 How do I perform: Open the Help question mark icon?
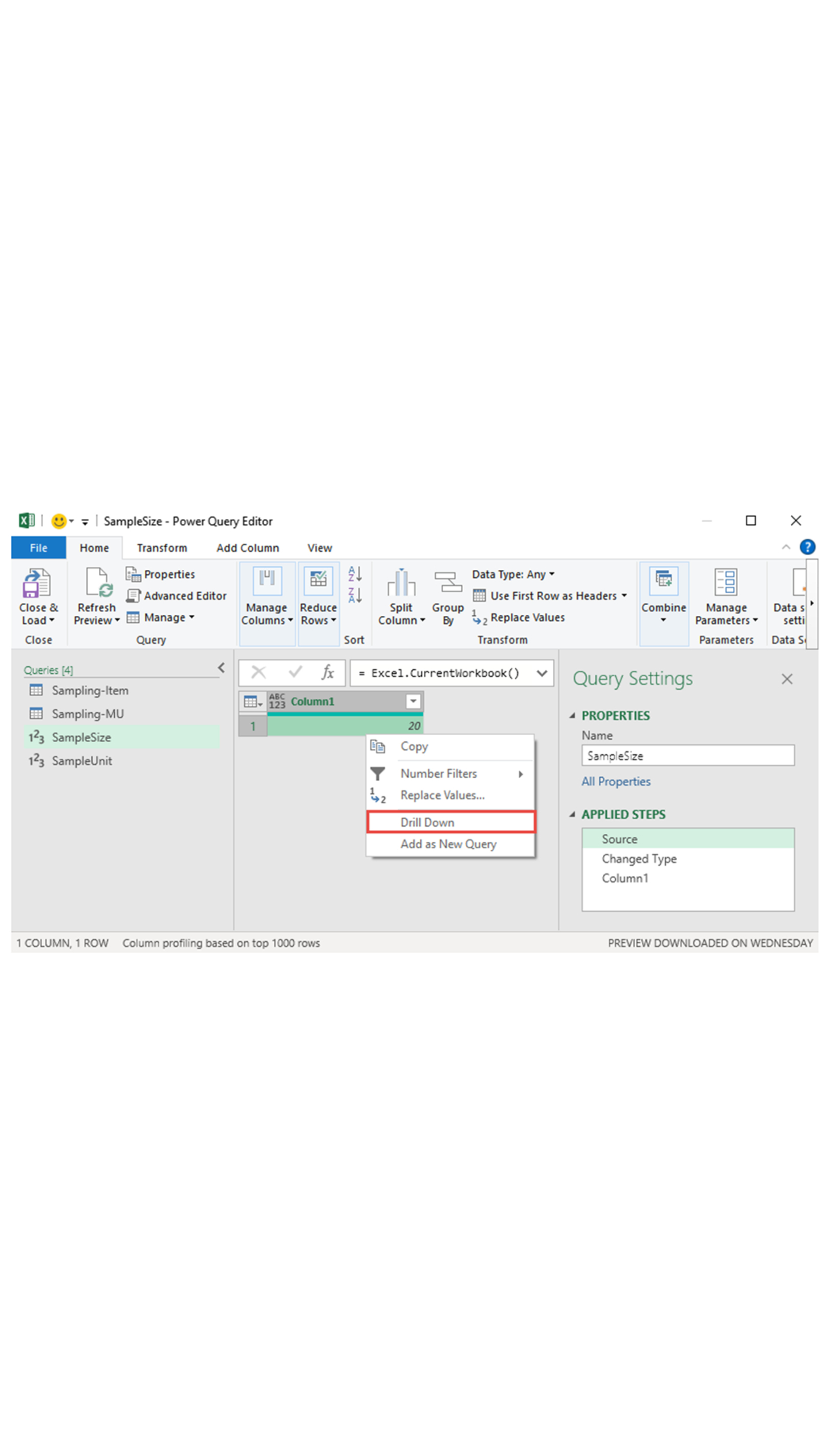(807, 547)
